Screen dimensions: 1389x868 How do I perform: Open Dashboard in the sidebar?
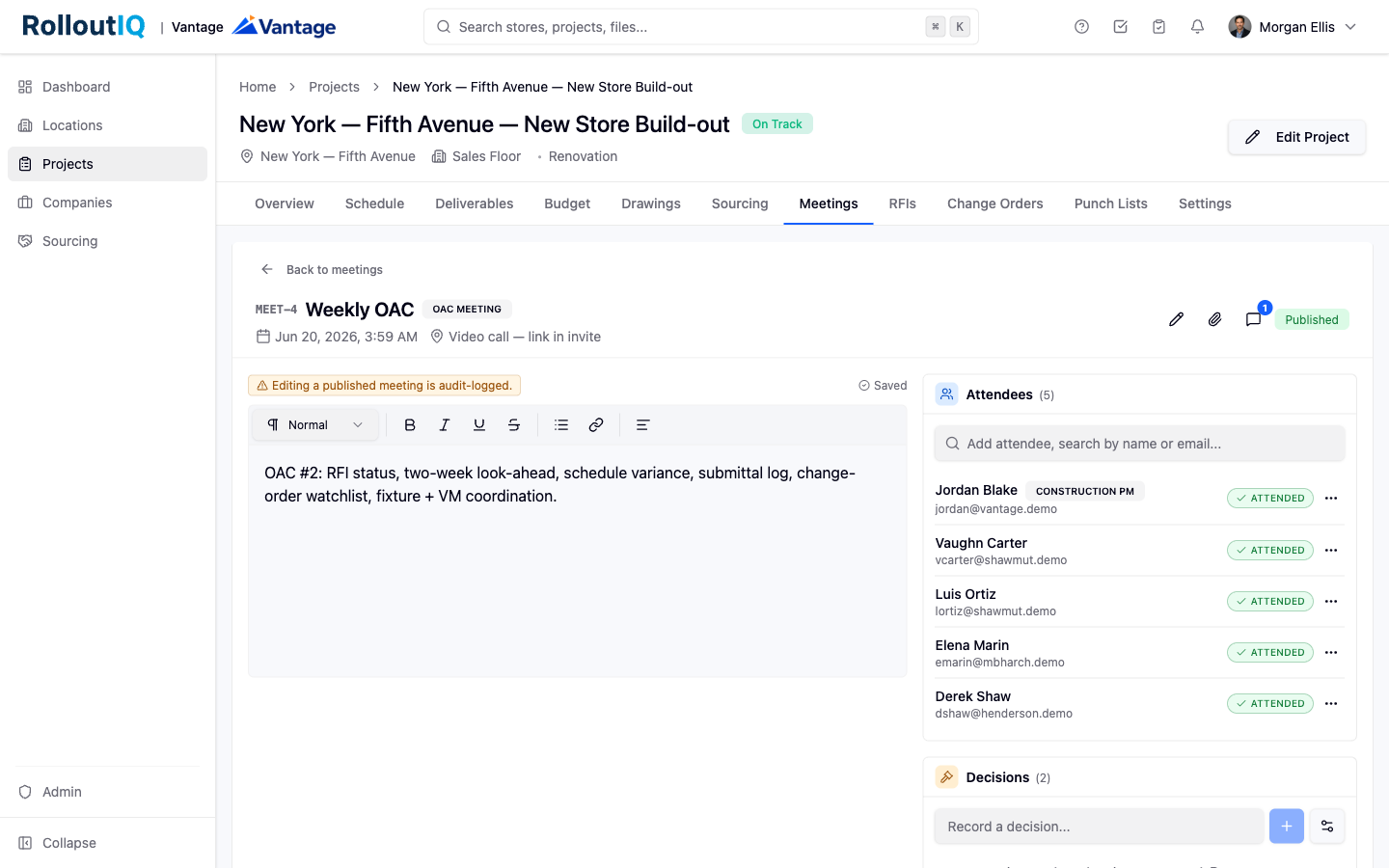click(107, 87)
